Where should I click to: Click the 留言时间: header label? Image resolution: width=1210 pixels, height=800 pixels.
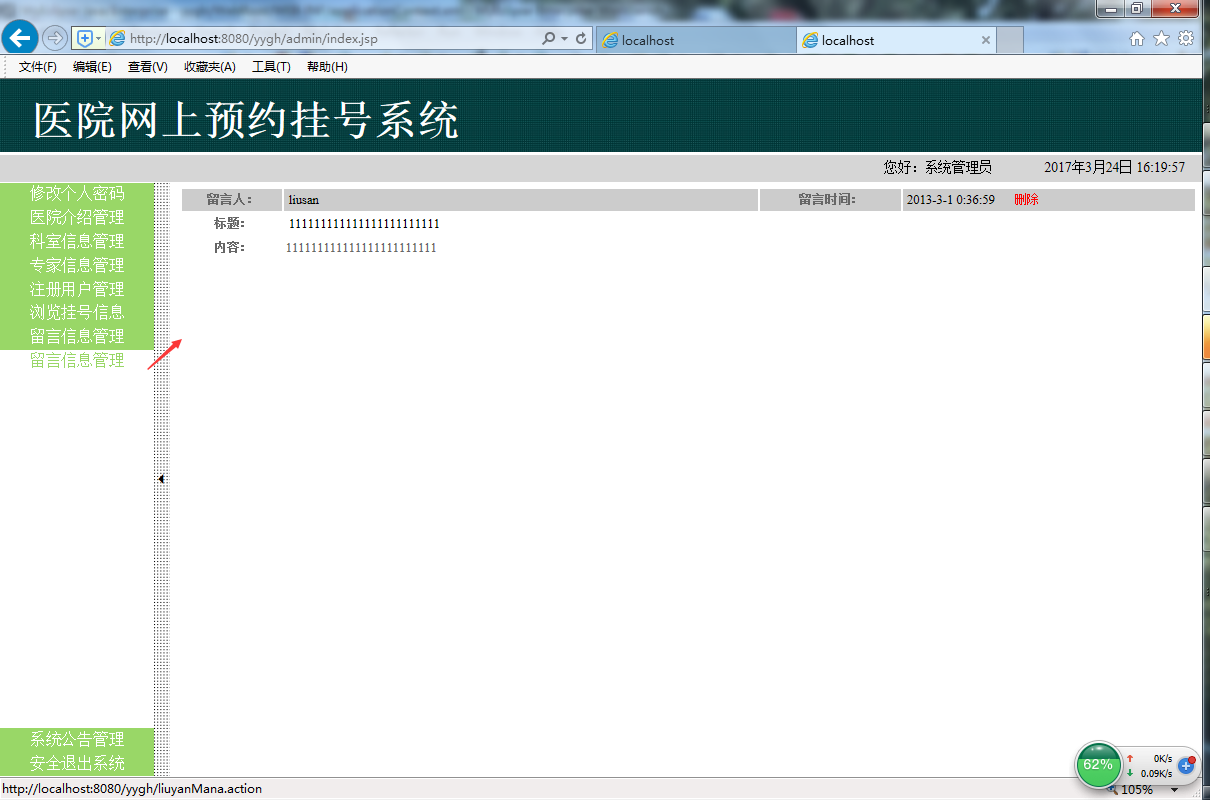click(827, 200)
